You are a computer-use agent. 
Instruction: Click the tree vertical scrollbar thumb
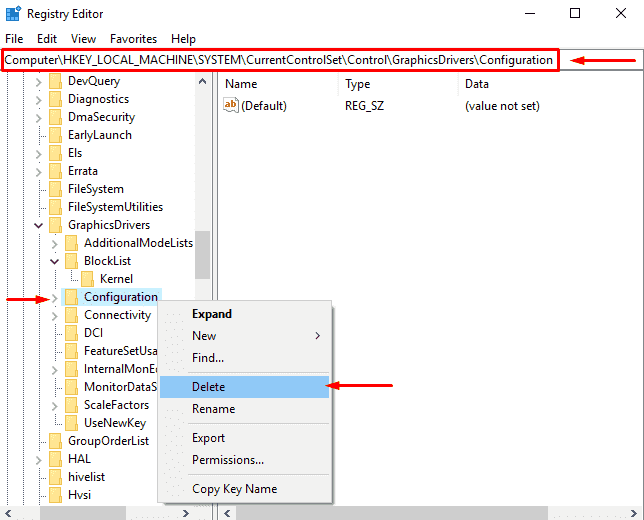(x=202, y=255)
